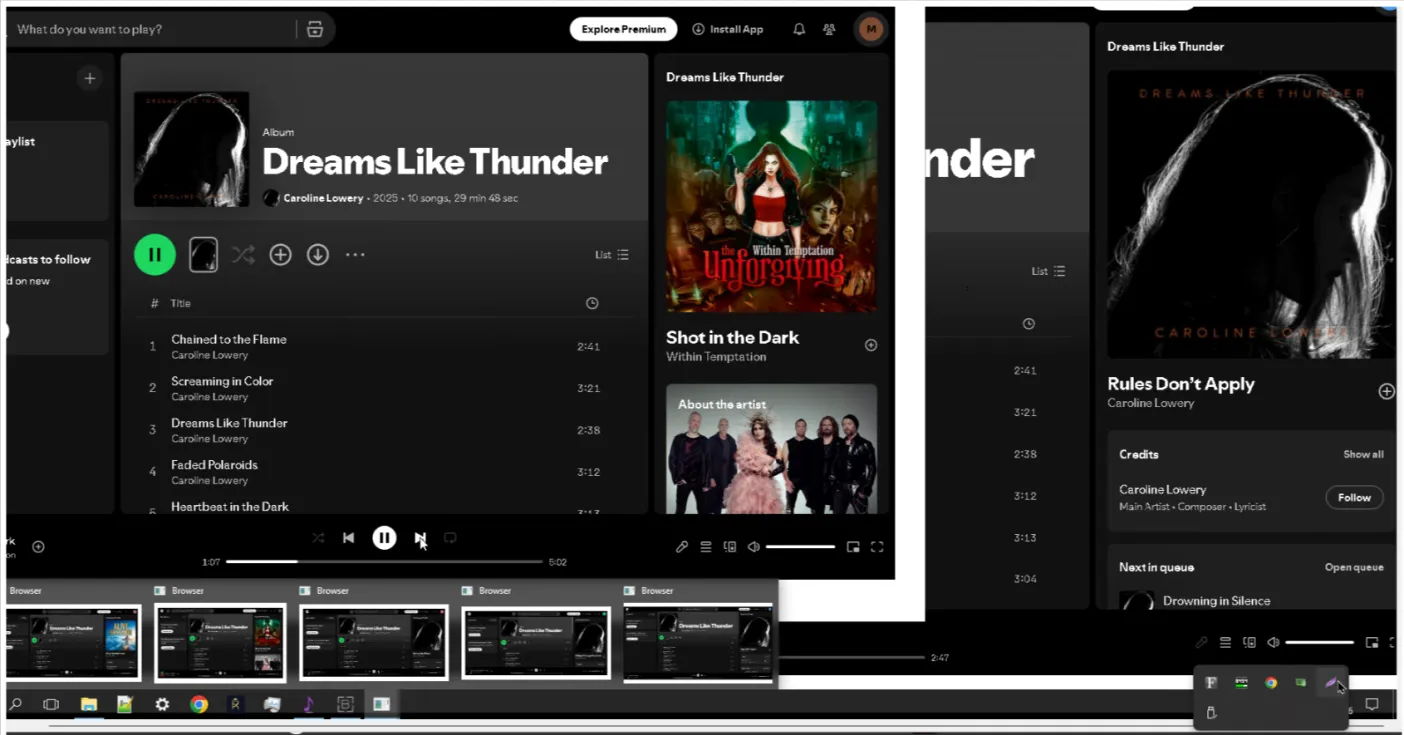Screen dimensions: 1404x735
Task: Click The Unforgiving album artwork
Action: [771, 207]
